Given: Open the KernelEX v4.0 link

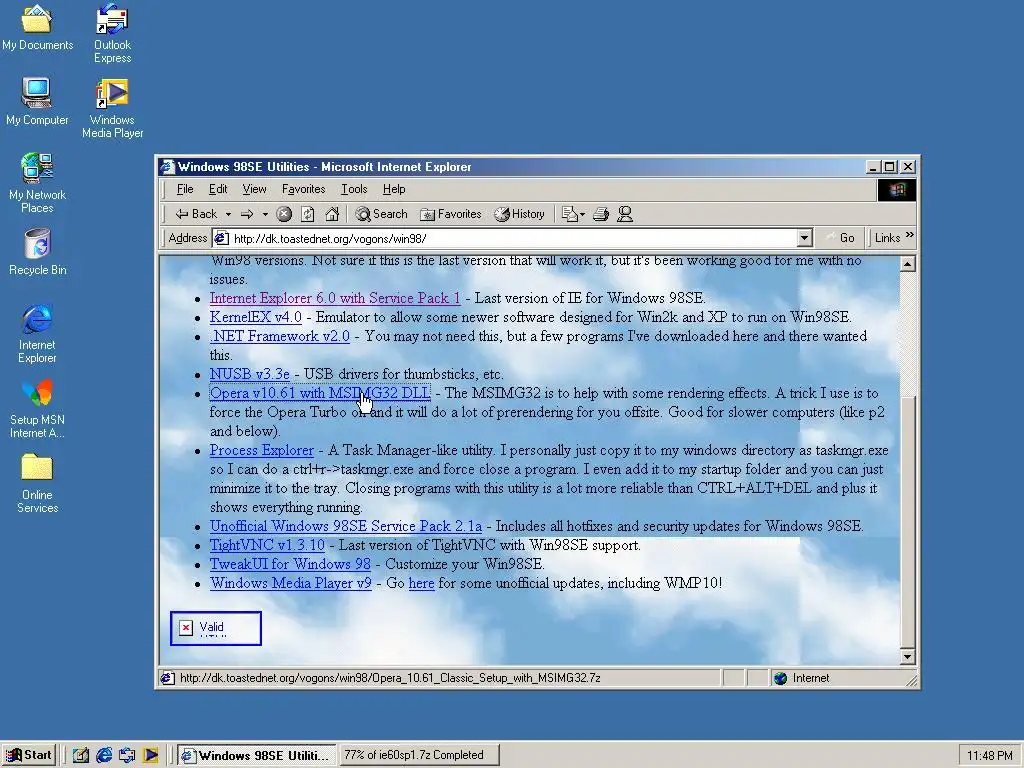Looking at the screenshot, I should click(255, 317).
